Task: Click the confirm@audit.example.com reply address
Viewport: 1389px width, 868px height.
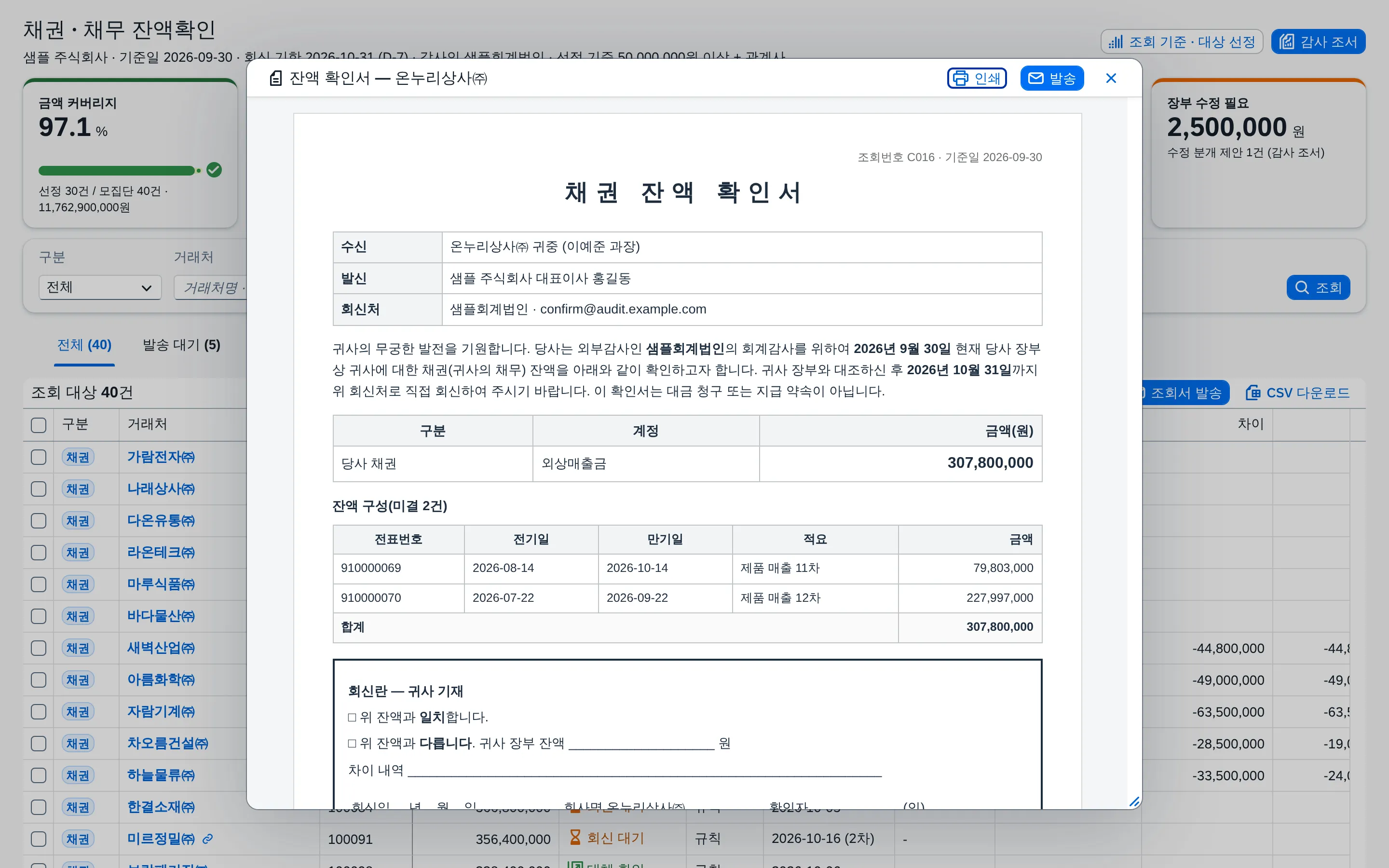Action: click(623, 310)
